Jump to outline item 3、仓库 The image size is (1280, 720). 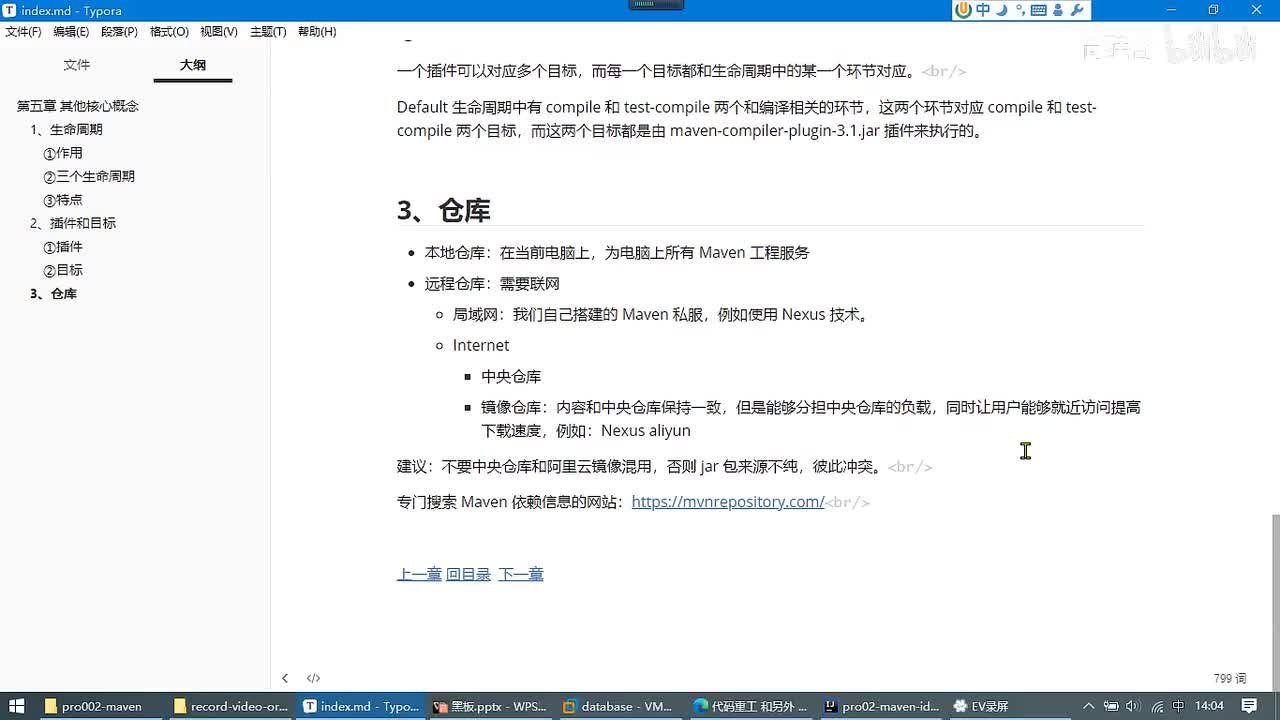53,294
